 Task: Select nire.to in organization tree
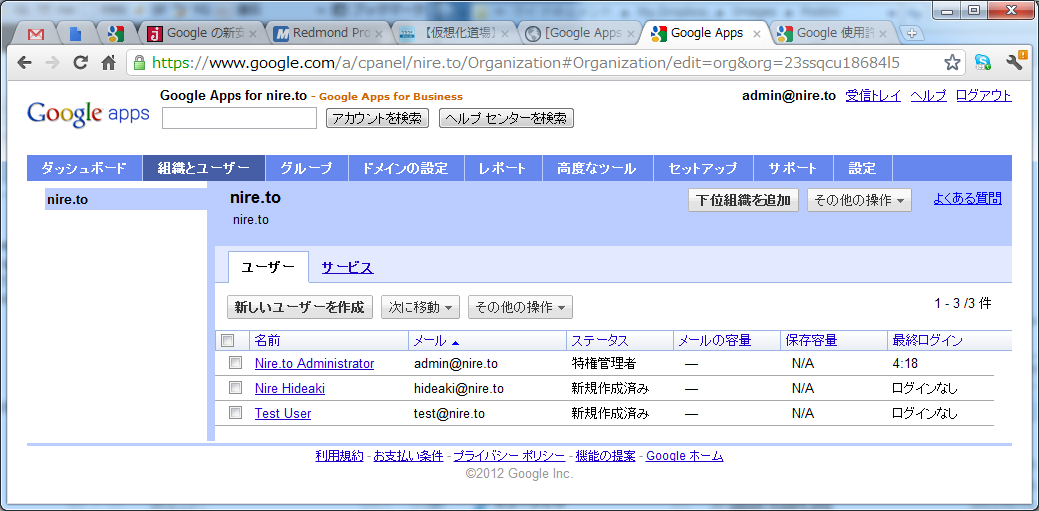(126, 199)
